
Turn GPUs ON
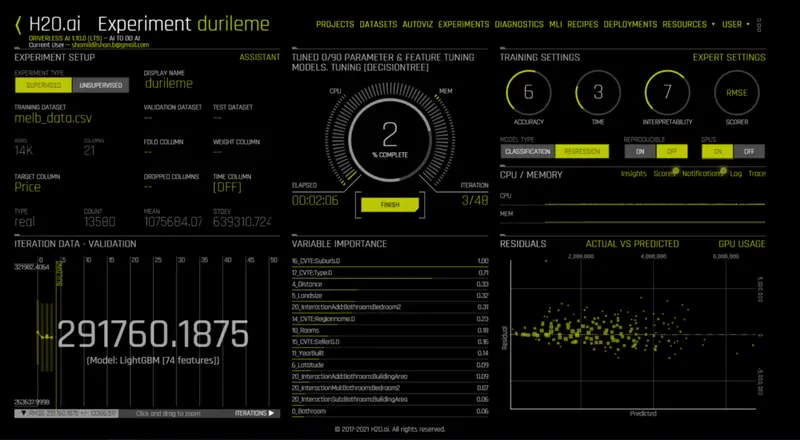717,152
